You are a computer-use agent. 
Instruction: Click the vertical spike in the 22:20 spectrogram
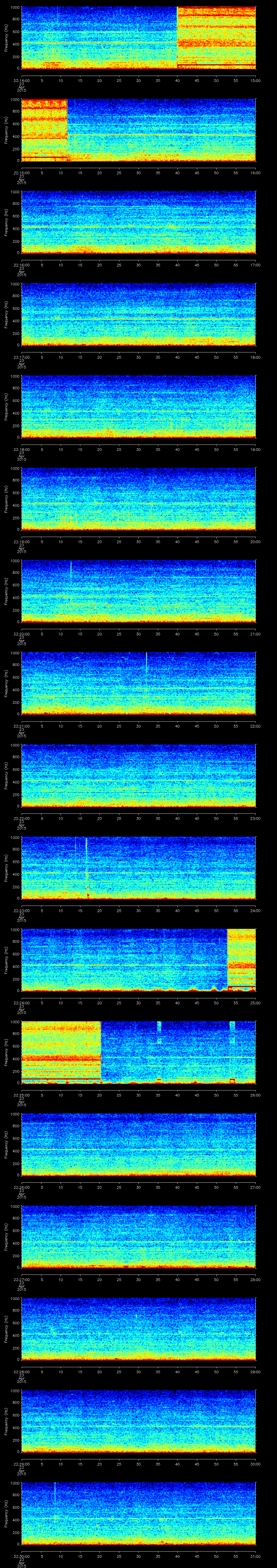coord(71,572)
